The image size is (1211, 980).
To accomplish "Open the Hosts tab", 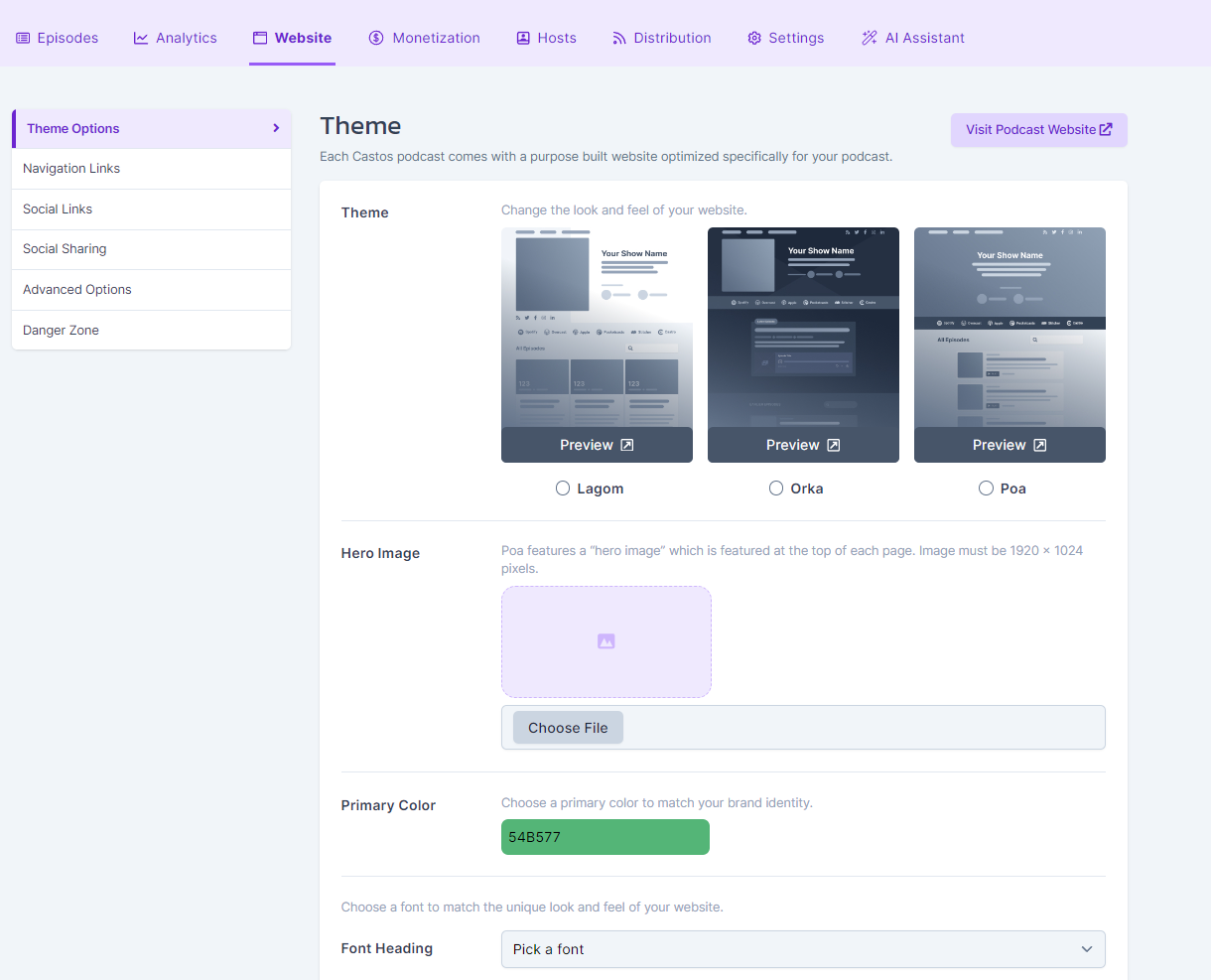I will click(547, 38).
